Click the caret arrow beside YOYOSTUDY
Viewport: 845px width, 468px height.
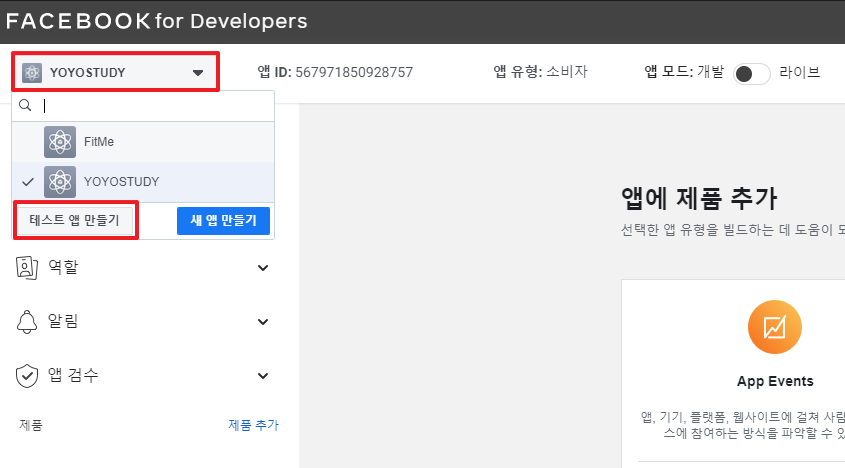tap(198, 72)
